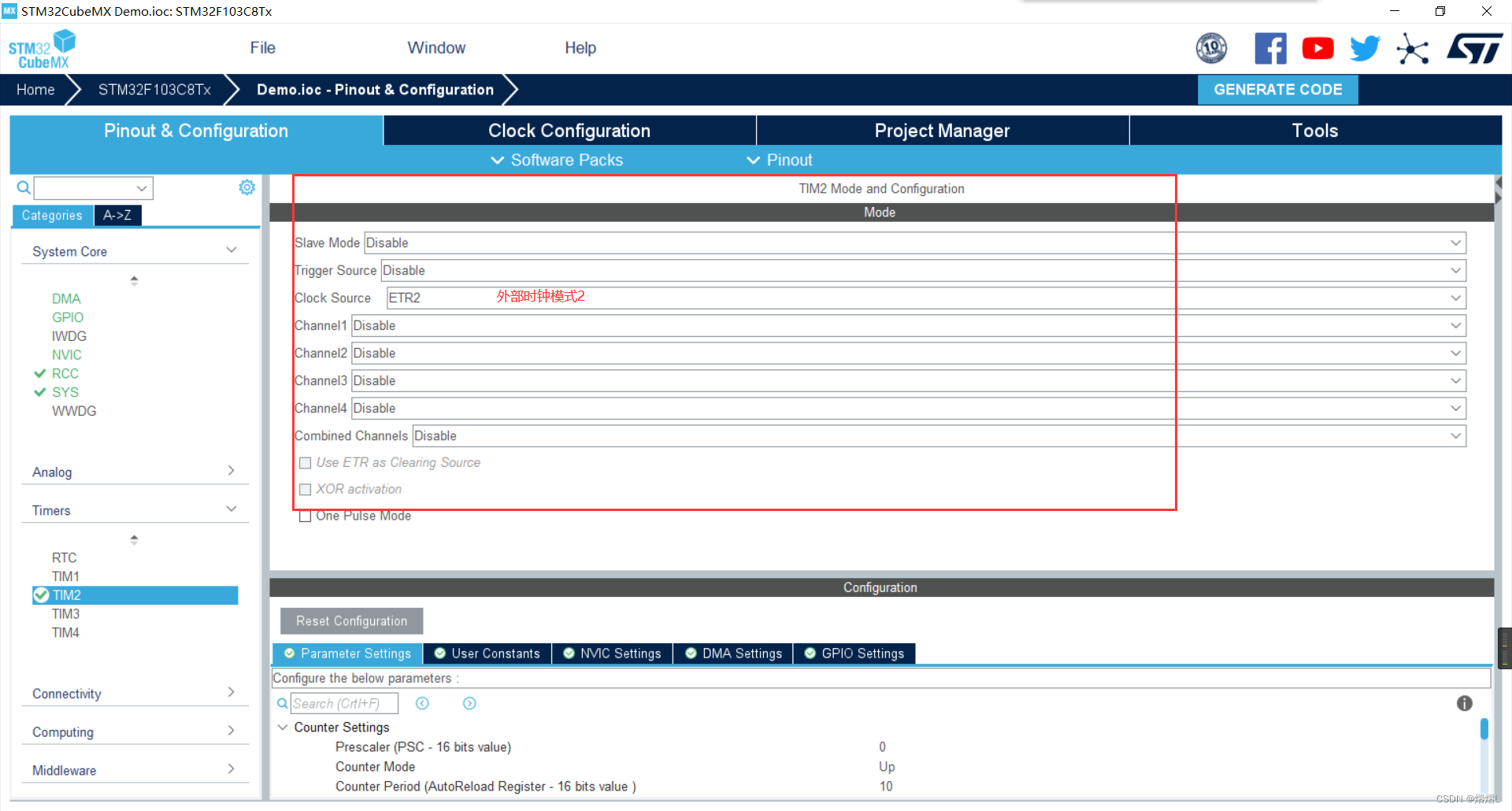Open the Window menu
This screenshot has height=811, width=1512.
tap(436, 48)
